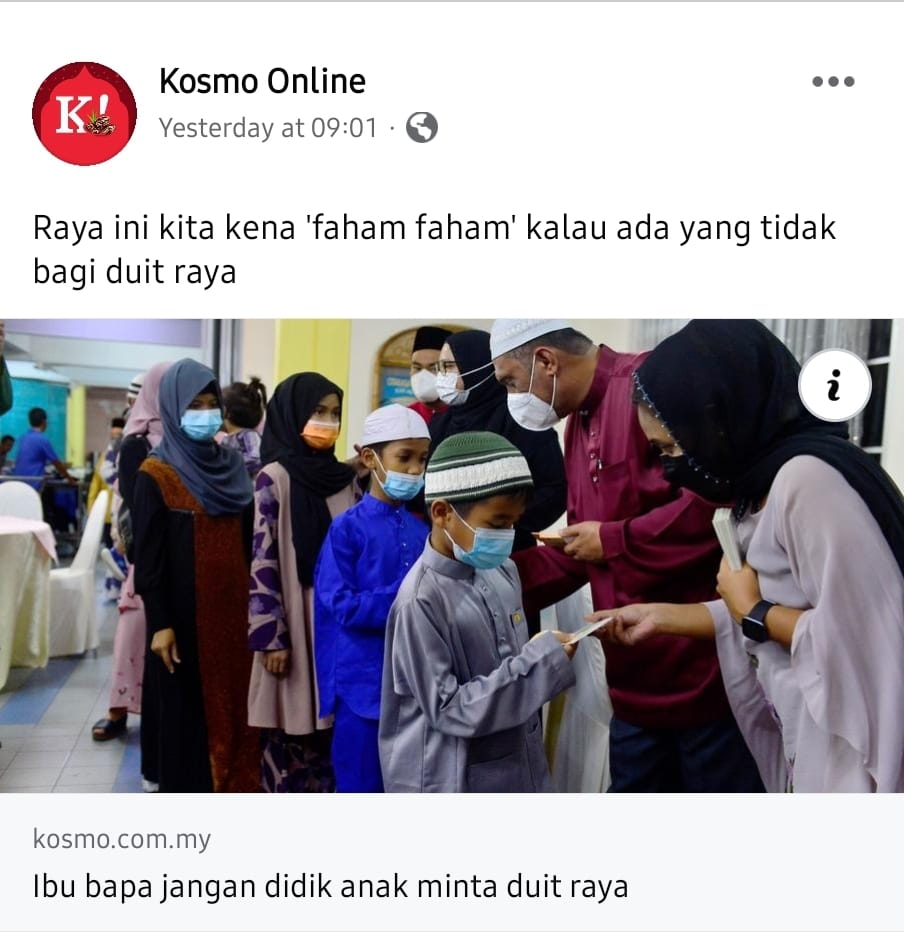Open the three-dot post options menu
The image size is (904, 935).
click(833, 82)
